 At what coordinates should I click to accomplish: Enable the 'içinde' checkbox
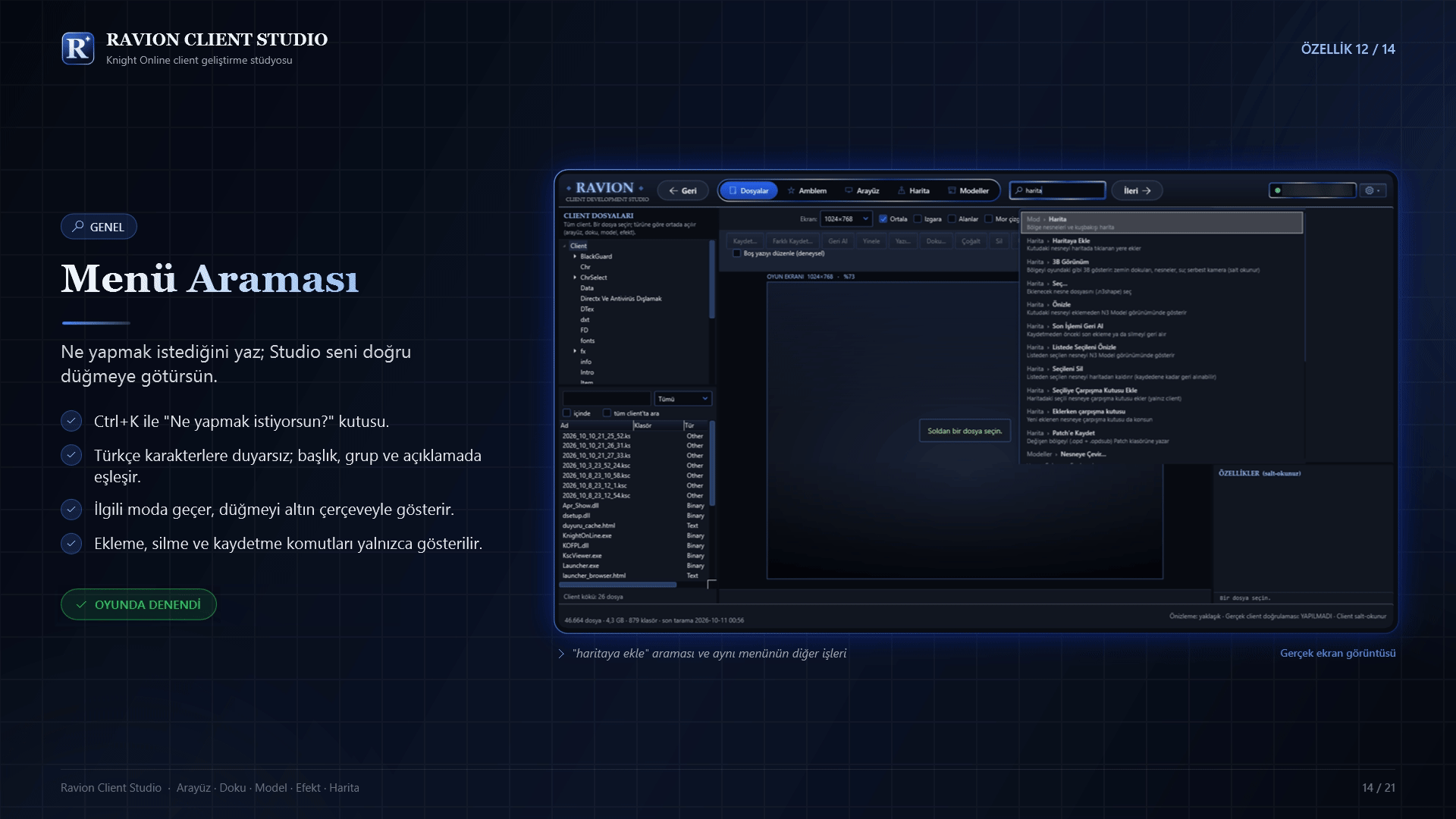click(566, 413)
